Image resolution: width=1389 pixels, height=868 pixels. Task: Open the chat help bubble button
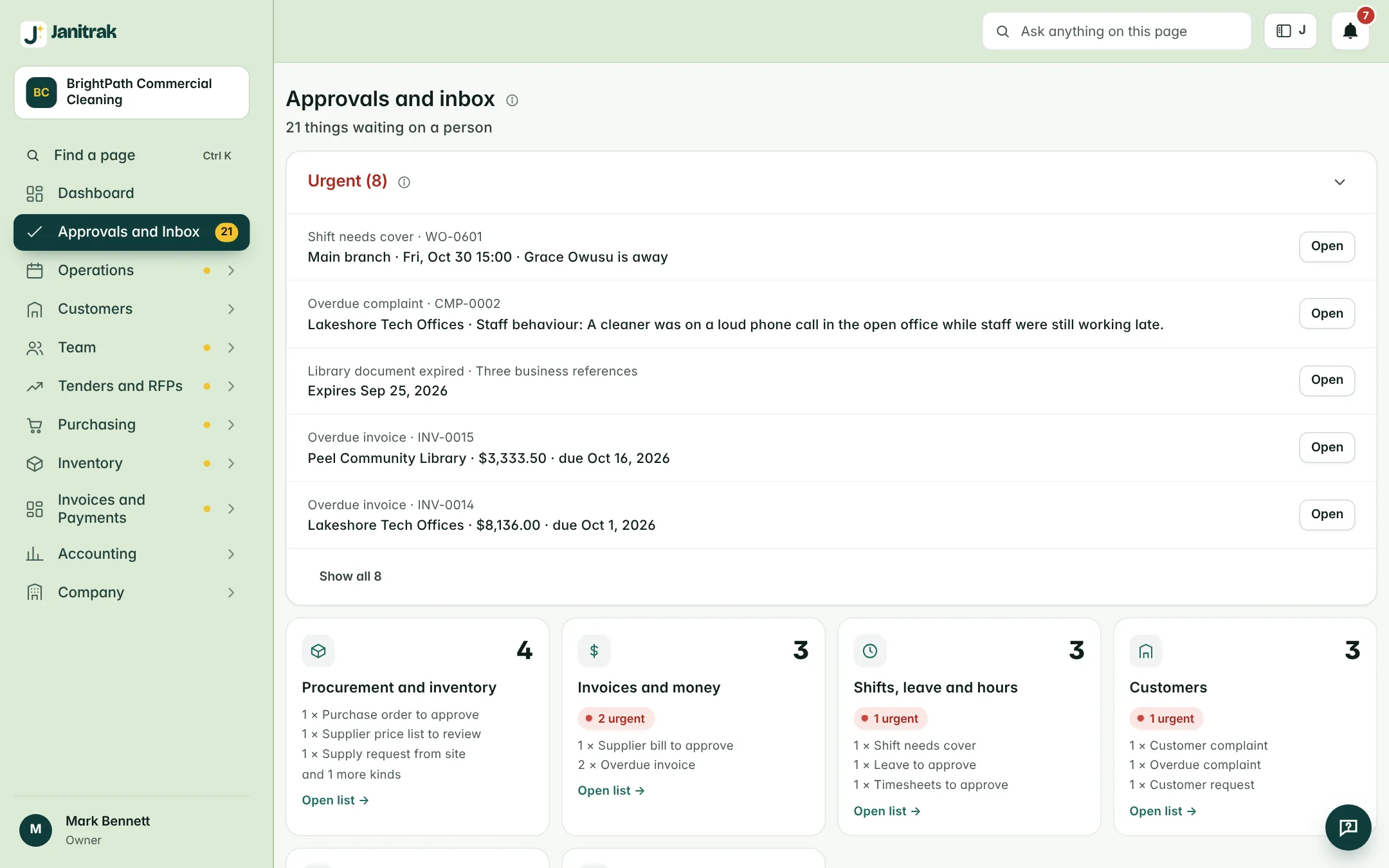click(1348, 827)
